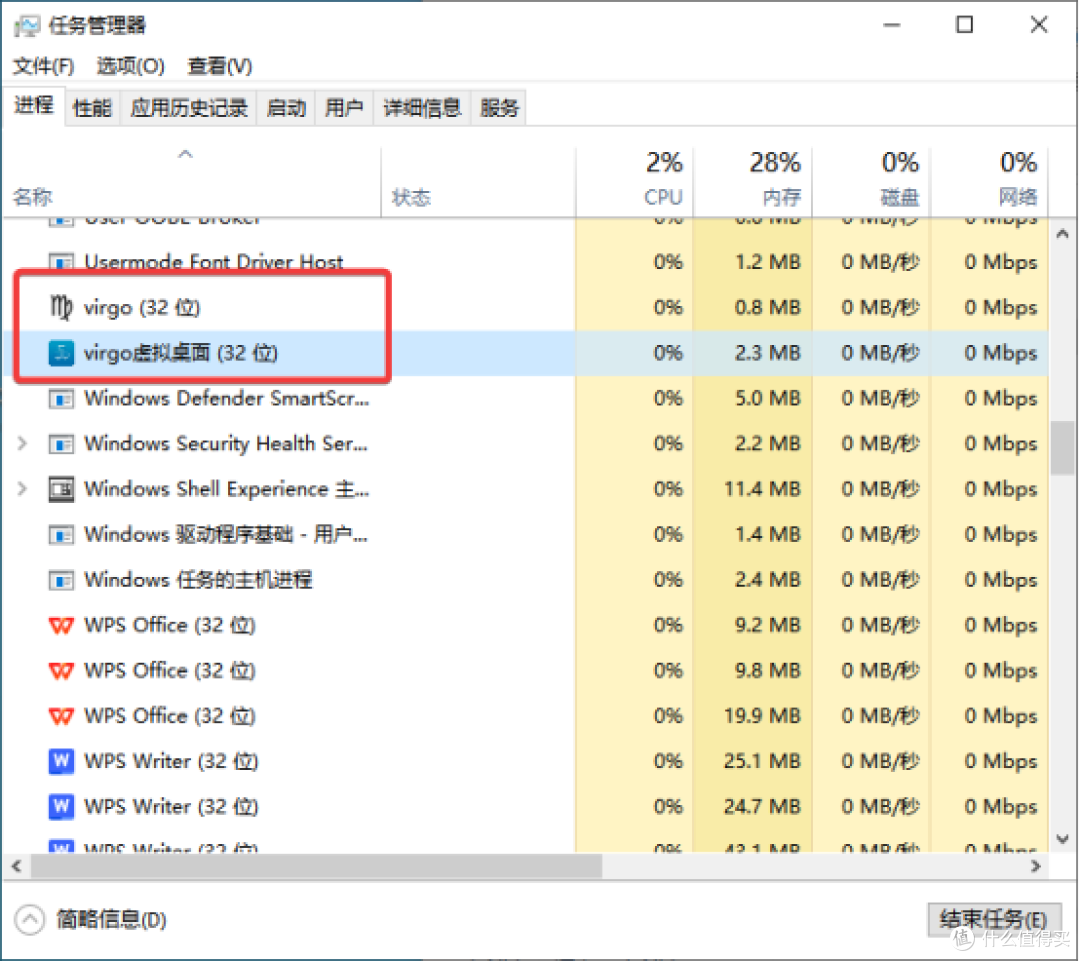Collapse to brief info with 简略信息 arrow
The image size is (1080, 961).
pyautogui.click(x=29, y=920)
